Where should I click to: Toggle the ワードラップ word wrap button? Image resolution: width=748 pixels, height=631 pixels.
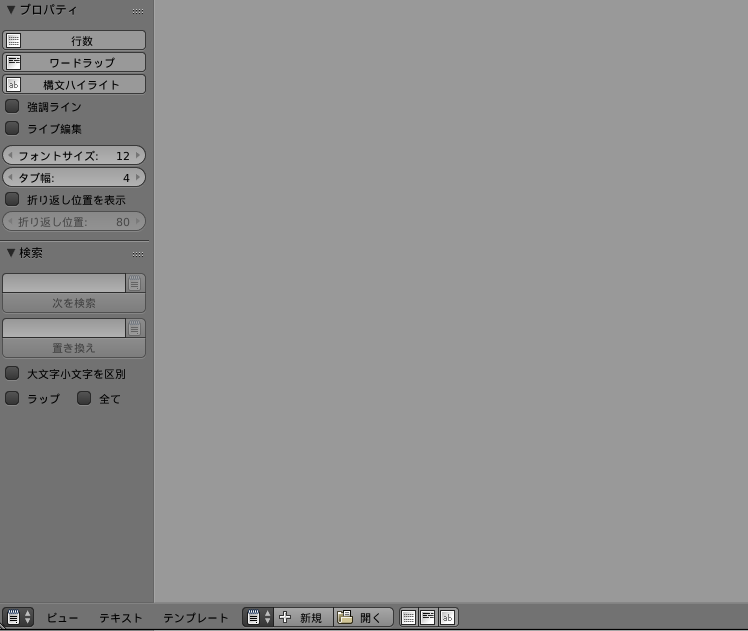point(74,62)
